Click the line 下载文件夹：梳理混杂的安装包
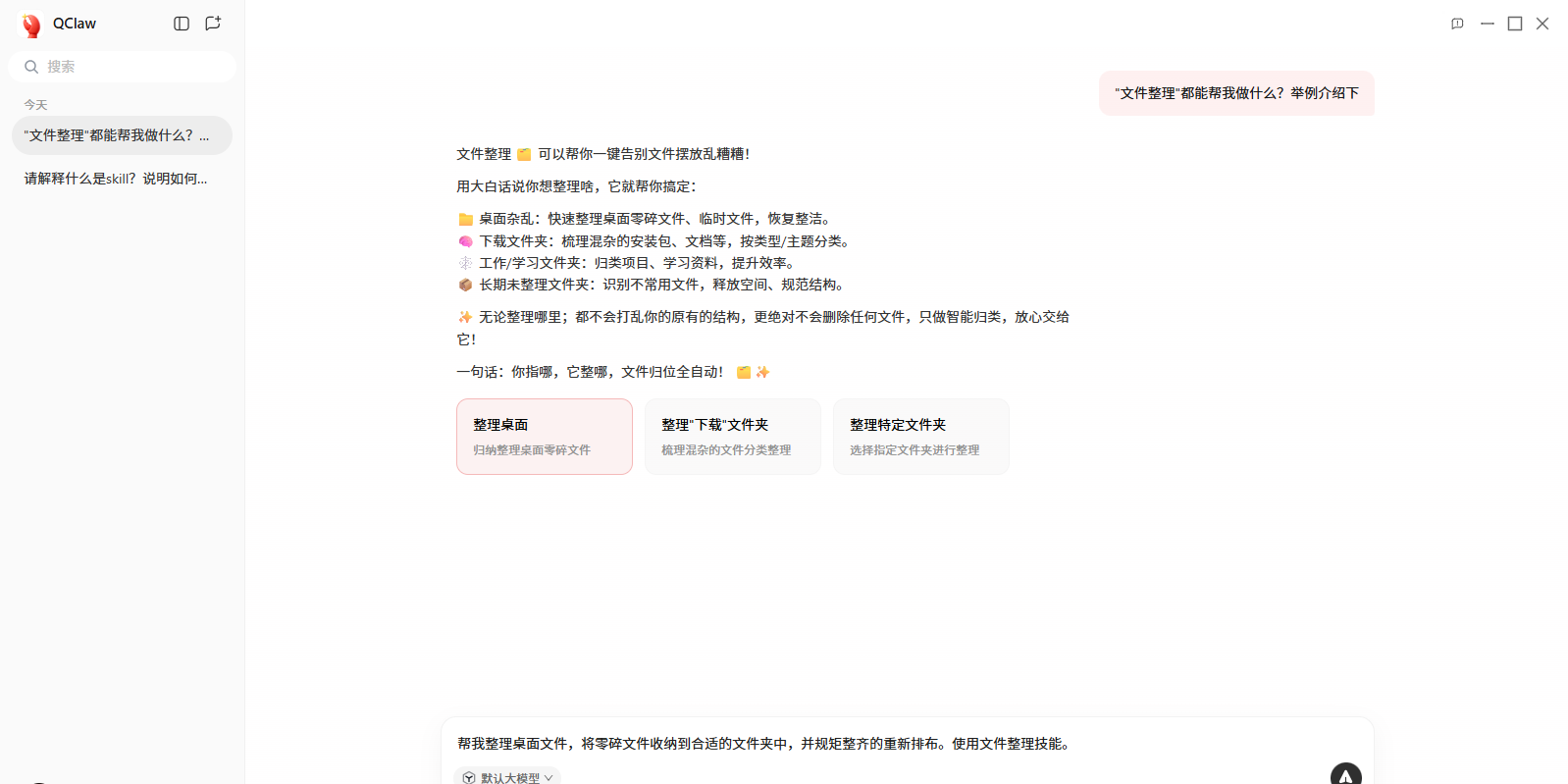The height and width of the screenshot is (784, 1568). tap(656, 241)
